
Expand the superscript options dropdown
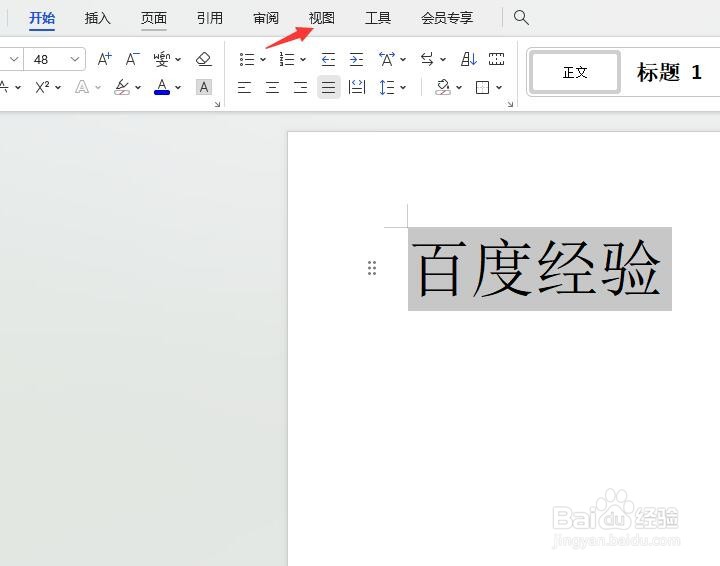tap(58, 87)
